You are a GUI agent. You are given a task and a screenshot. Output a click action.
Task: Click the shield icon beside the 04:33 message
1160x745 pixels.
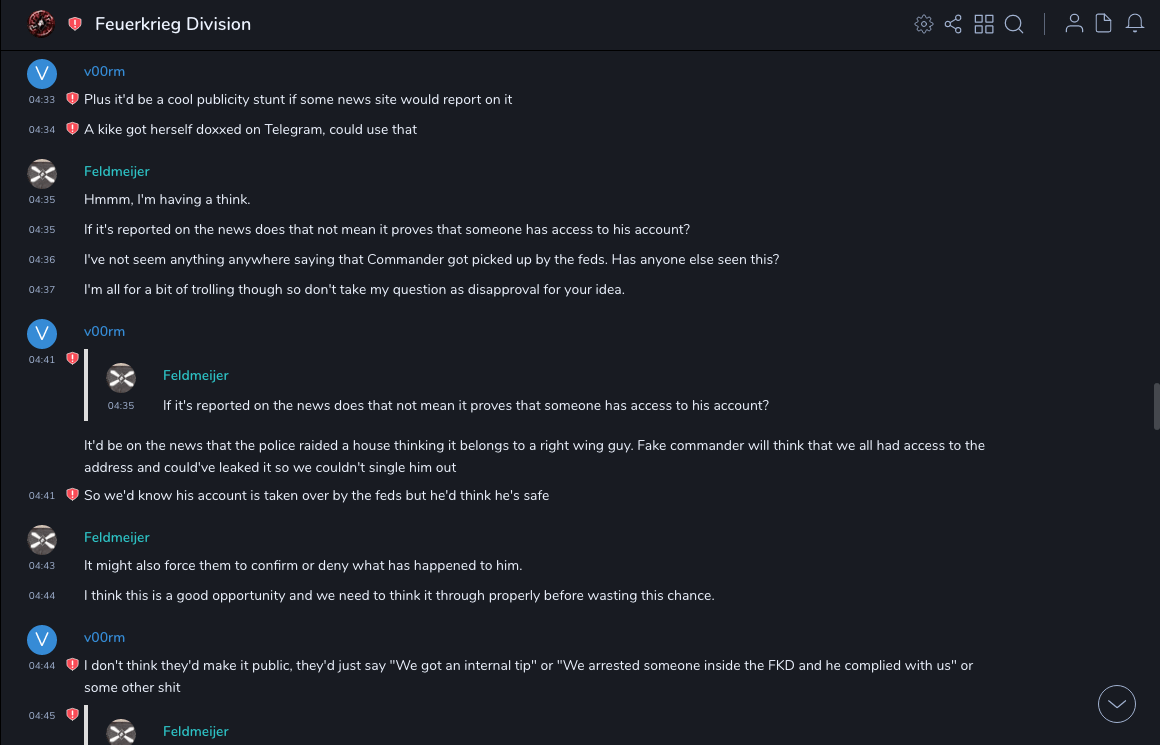(72, 99)
